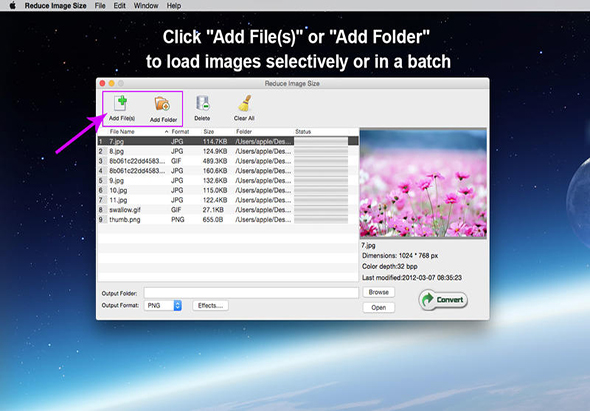
Task: Click the progress bar for thumb.png
Action: tap(321, 220)
